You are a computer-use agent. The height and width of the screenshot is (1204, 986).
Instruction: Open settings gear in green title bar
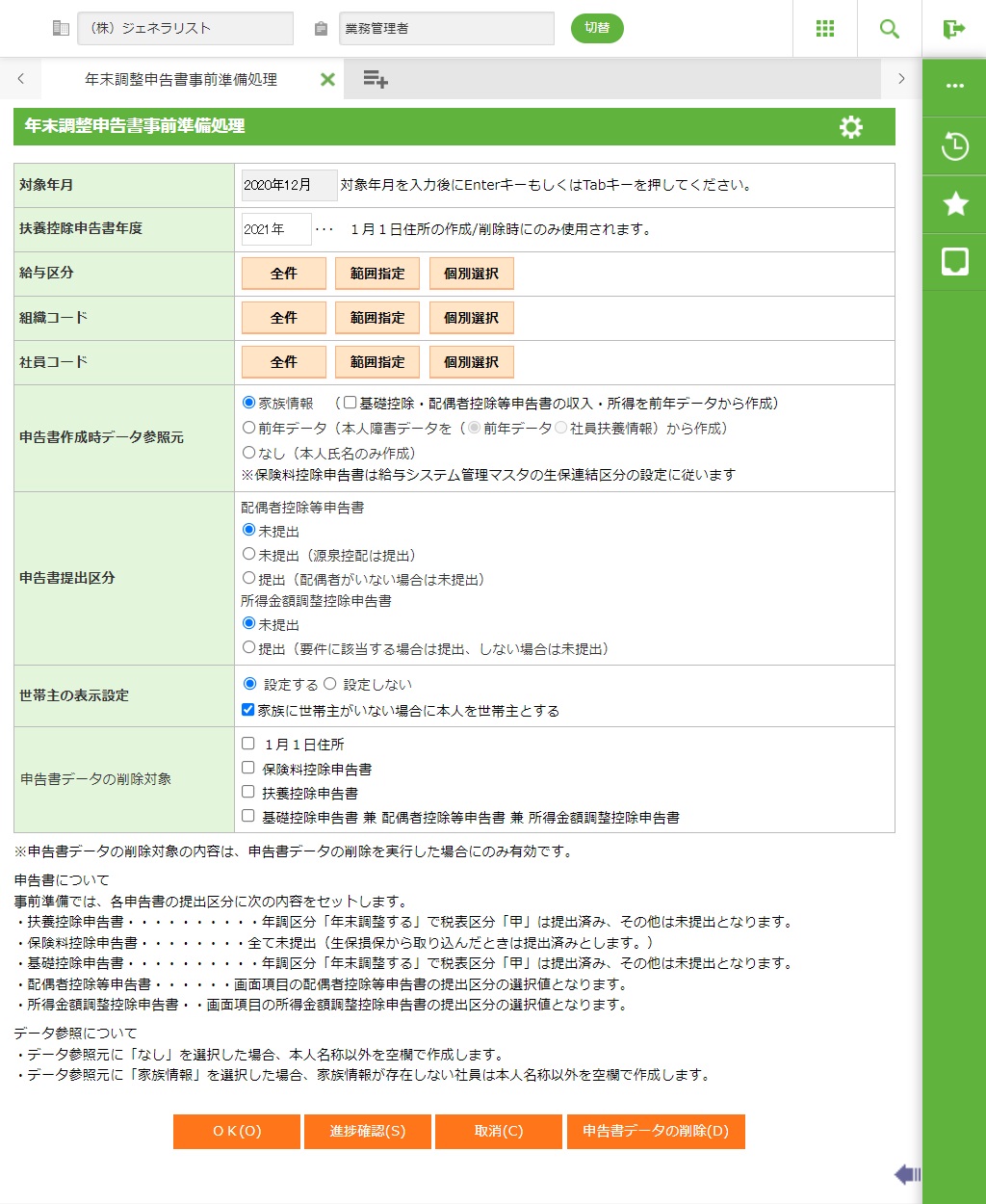coord(851,127)
